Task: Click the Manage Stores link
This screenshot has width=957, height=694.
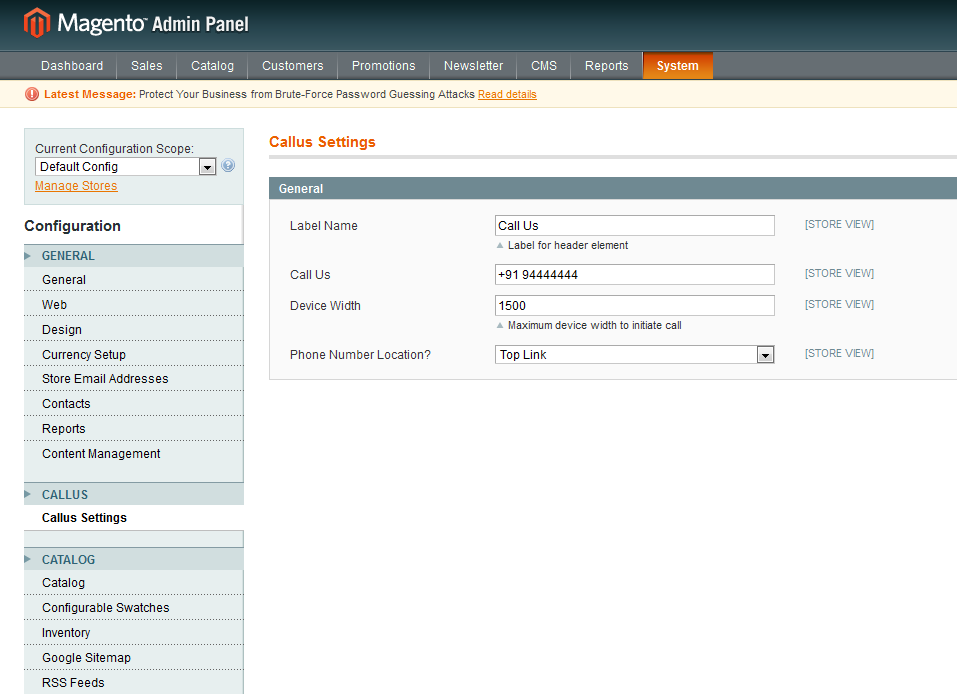Action: click(76, 186)
